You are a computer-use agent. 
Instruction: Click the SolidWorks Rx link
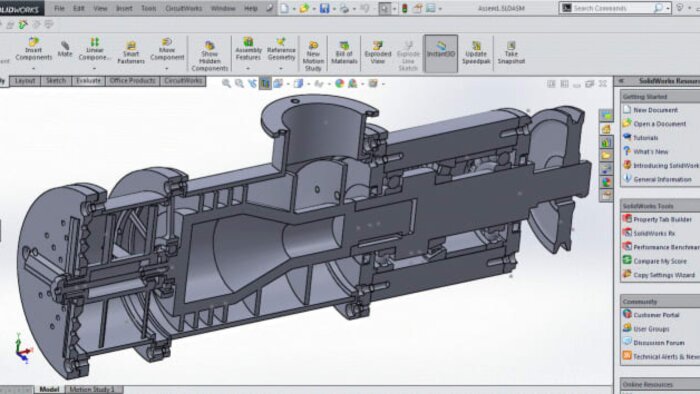(654, 233)
